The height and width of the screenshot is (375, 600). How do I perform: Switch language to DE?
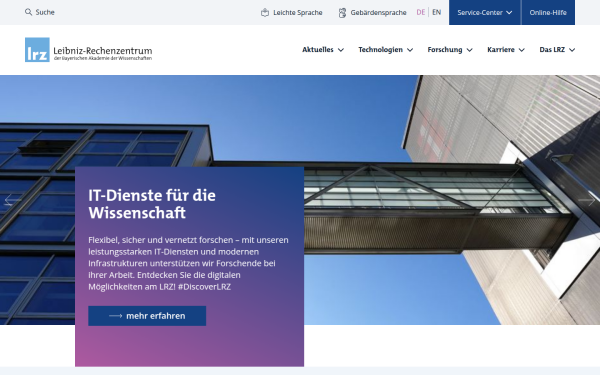pos(421,12)
